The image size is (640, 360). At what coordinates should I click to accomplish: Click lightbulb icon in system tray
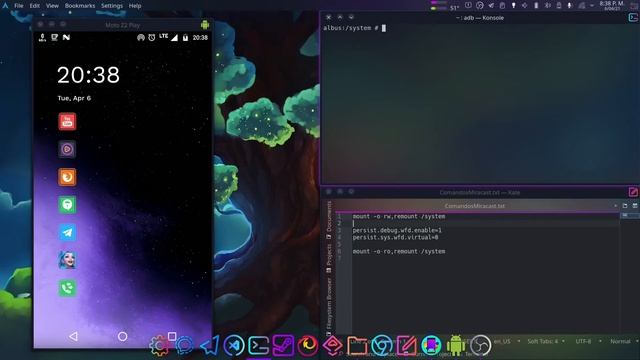click(513, 6)
